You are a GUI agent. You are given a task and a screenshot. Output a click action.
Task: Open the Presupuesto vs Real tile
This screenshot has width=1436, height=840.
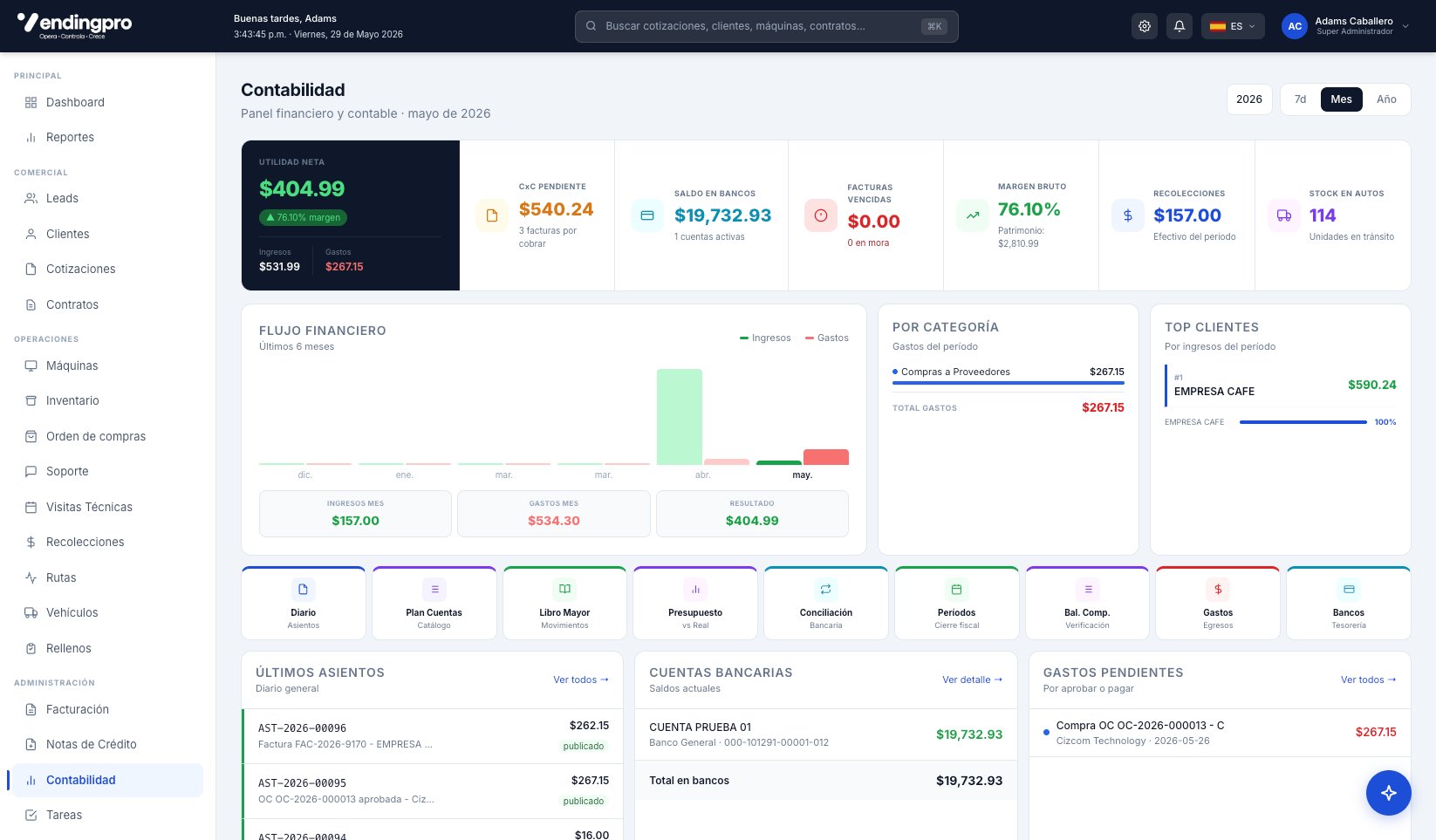pyautogui.click(x=695, y=604)
